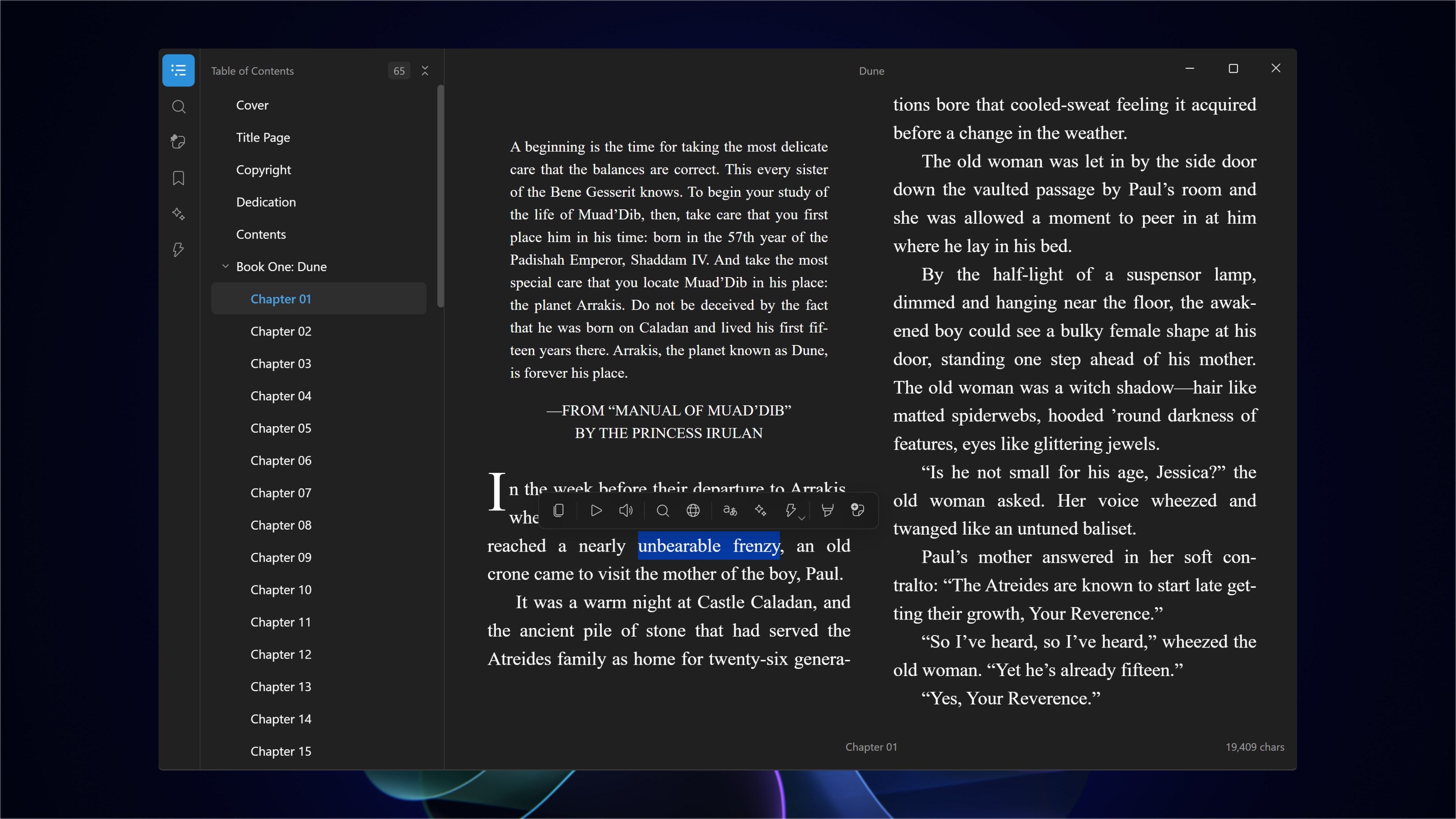1456x819 pixels.
Task: Collapse all table of contents entries
Action: 425,71
